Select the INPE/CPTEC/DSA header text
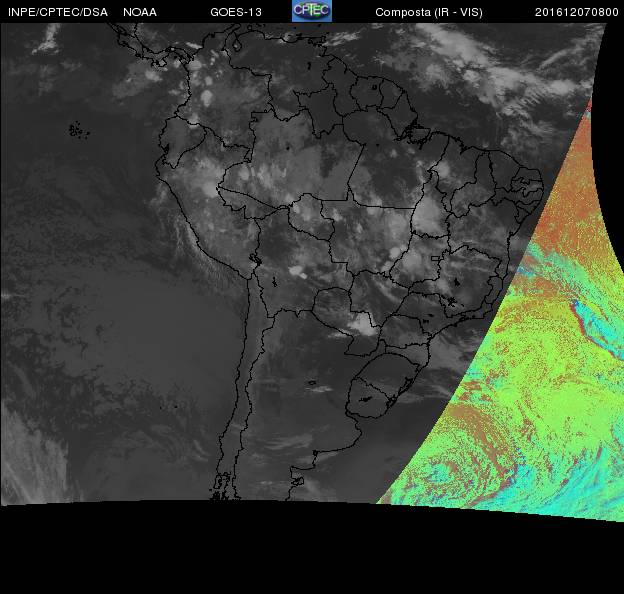The image size is (624, 594). [58, 12]
